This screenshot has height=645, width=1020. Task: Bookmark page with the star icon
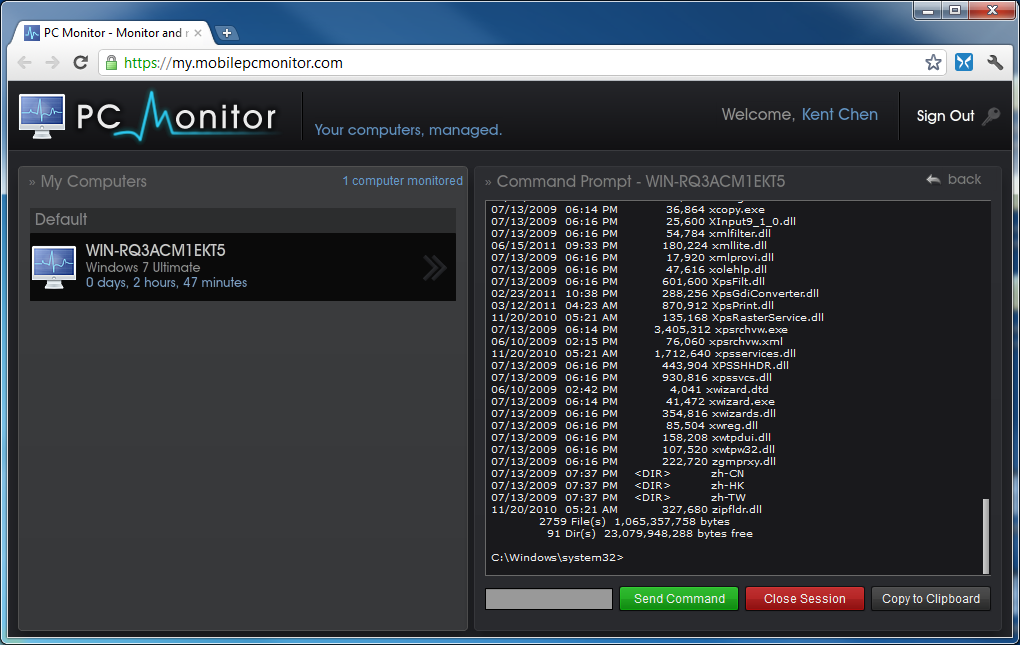933,62
